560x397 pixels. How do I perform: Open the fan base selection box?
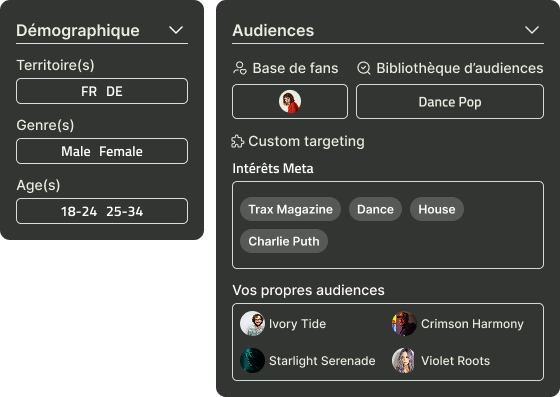coord(290,101)
